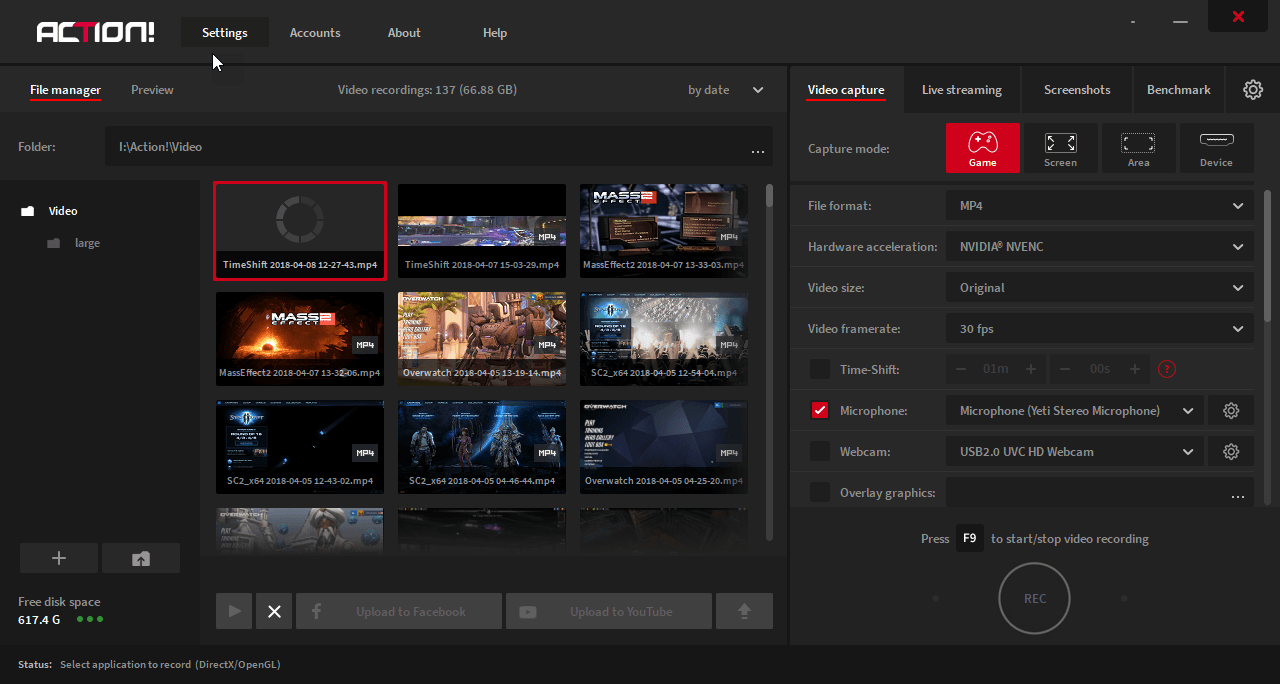Increase Time-Shift seconds
This screenshot has width=1280, height=684.
[1135, 369]
